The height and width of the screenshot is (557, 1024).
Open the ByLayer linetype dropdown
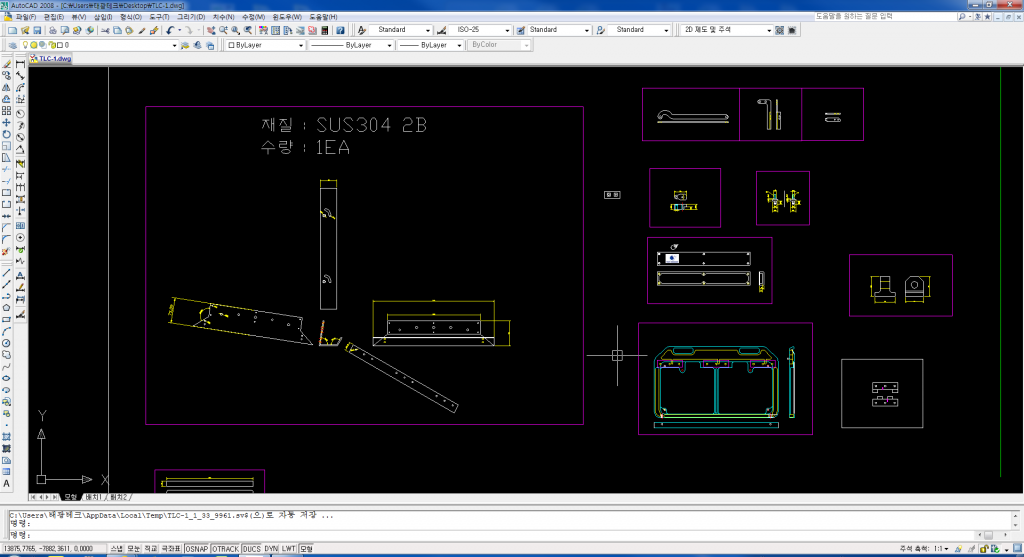pyautogui.click(x=351, y=45)
